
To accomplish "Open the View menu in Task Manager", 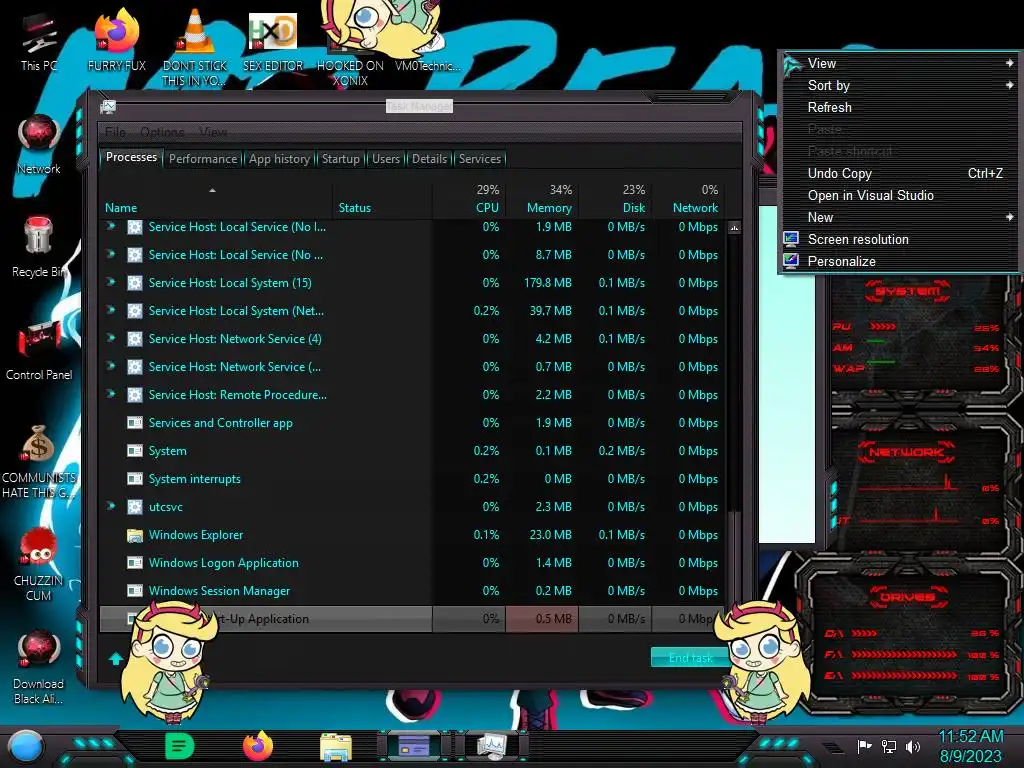I will point(213,132).
